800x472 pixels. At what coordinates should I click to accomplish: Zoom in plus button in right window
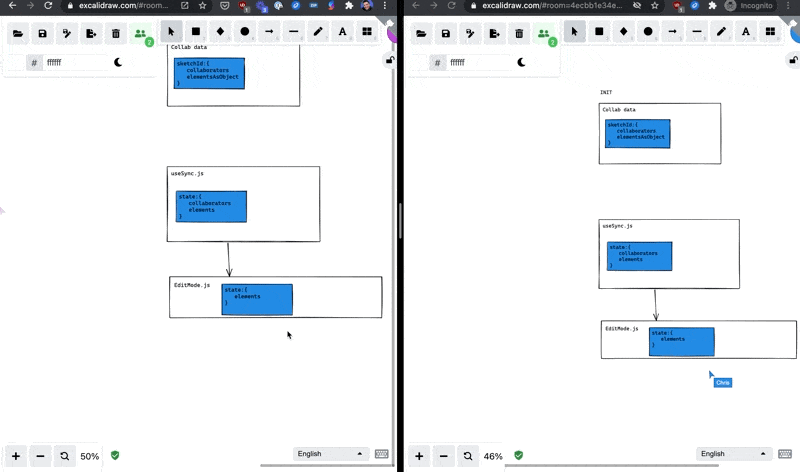(x=419, y=456)
